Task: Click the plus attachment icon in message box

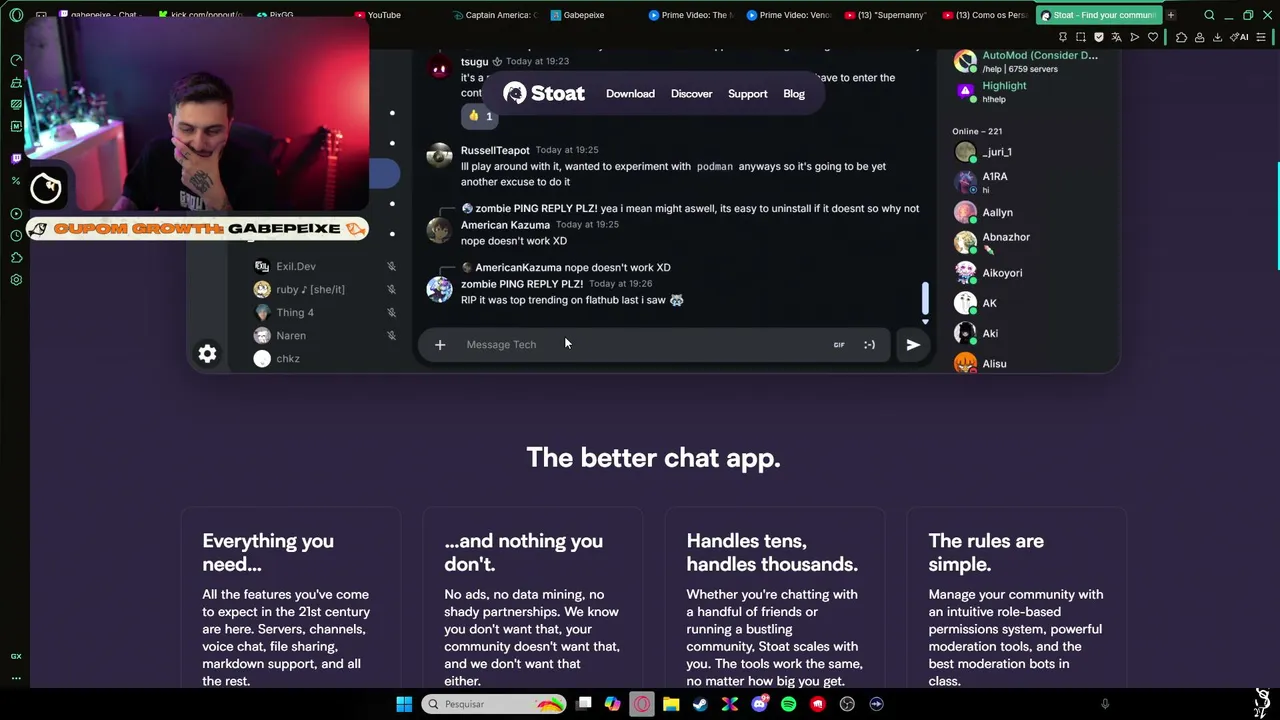Action: 440,345
